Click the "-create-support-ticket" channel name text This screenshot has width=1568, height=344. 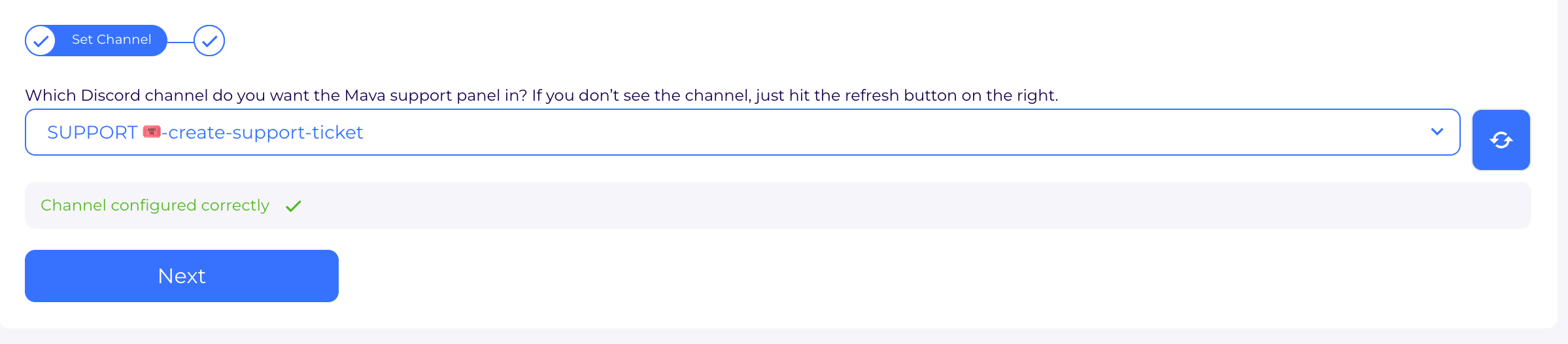tap(263, 132)
